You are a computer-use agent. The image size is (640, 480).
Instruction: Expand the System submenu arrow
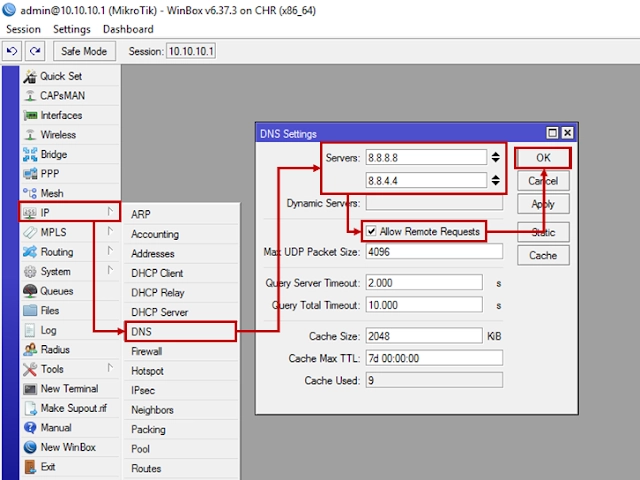tap(110, 270)
